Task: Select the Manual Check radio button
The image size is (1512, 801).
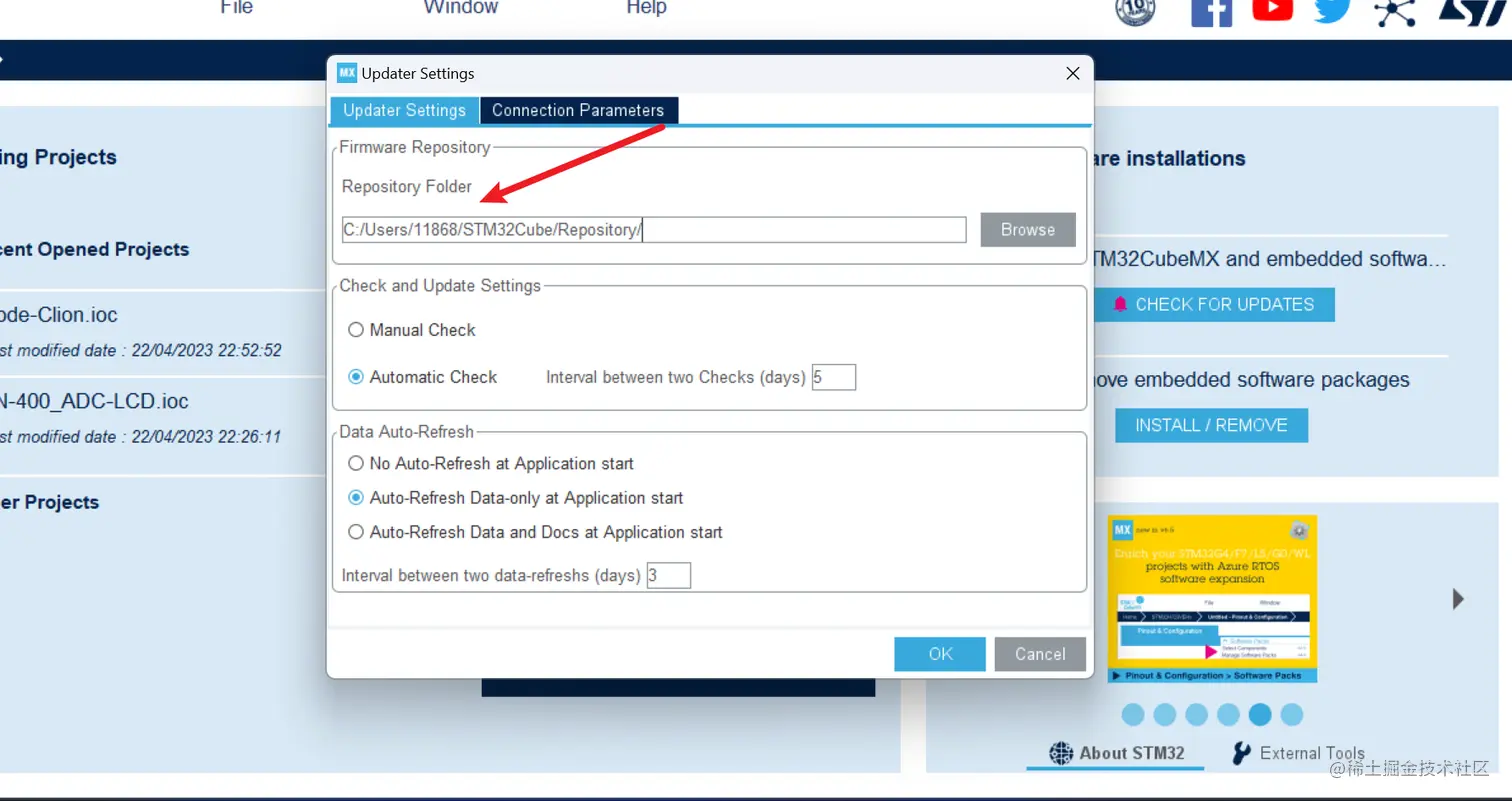Action: tap(356, 330)
